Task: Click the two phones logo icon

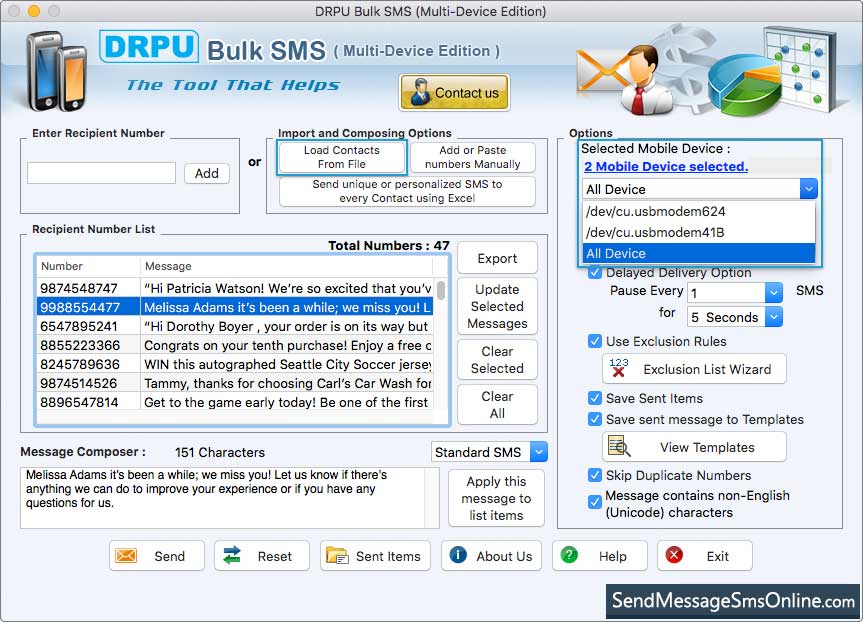Action: pyautogui.click(x=56, y=71)
